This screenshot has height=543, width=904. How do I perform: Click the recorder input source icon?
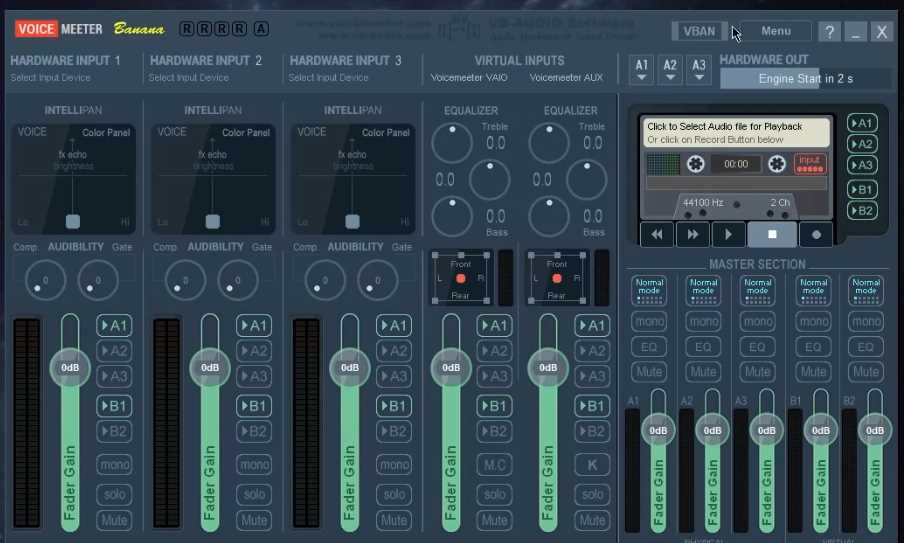point(809,163)
